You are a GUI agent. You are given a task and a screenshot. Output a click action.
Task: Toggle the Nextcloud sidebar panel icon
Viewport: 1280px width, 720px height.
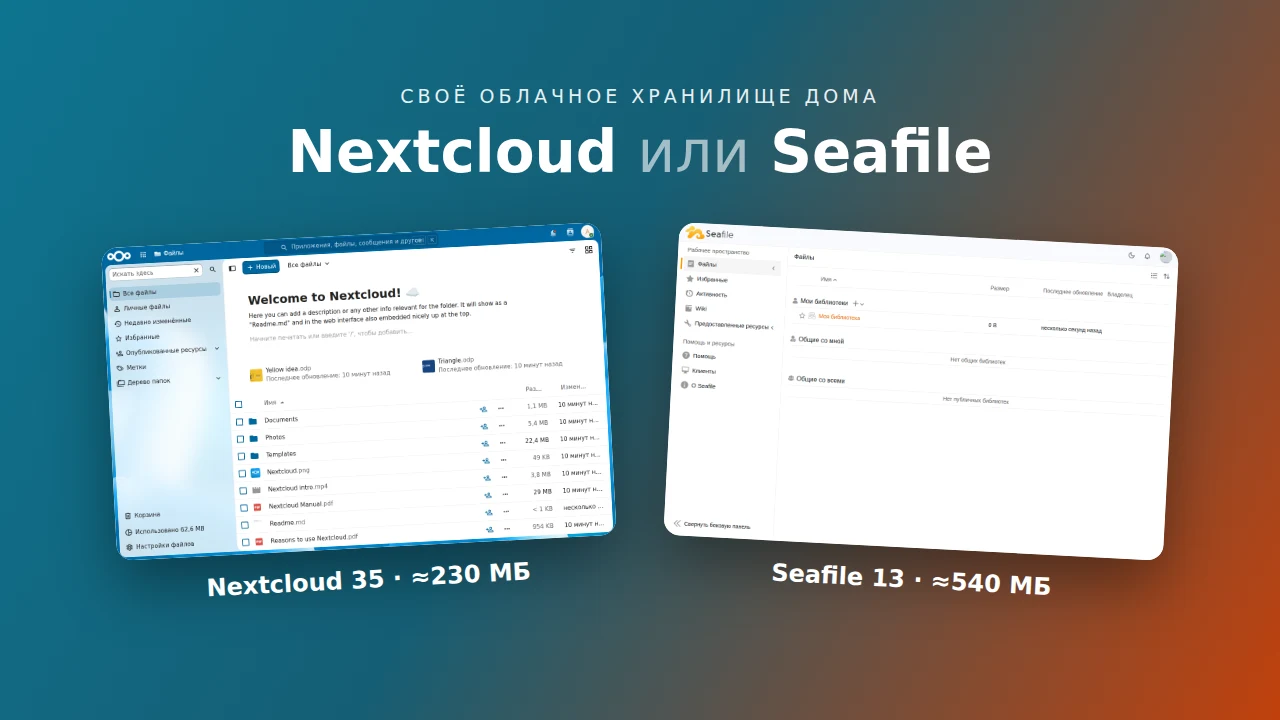[x=232, y=268]
